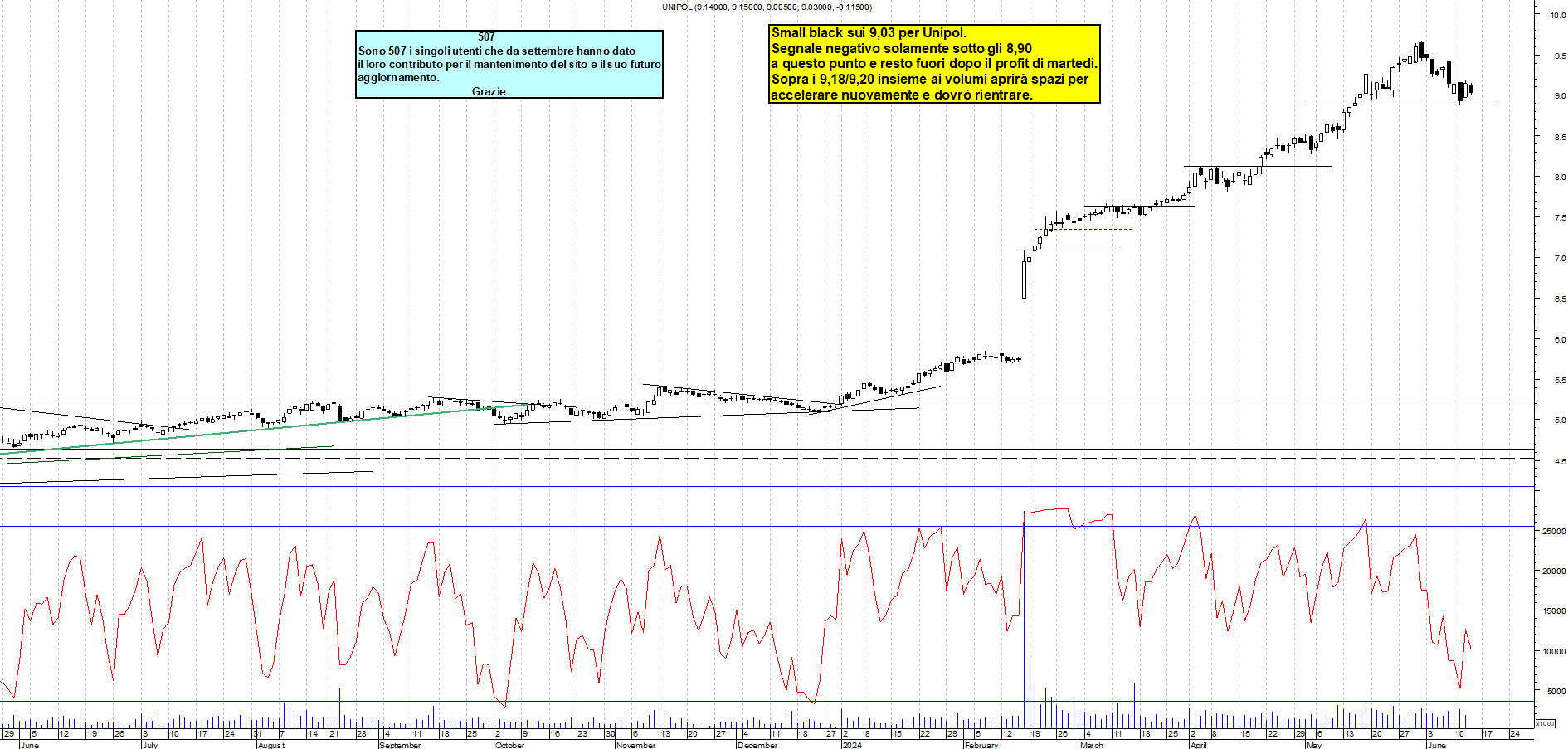Click 'Segnale negativo solamente sotto gli 8,90' line

tap(902, 49)
